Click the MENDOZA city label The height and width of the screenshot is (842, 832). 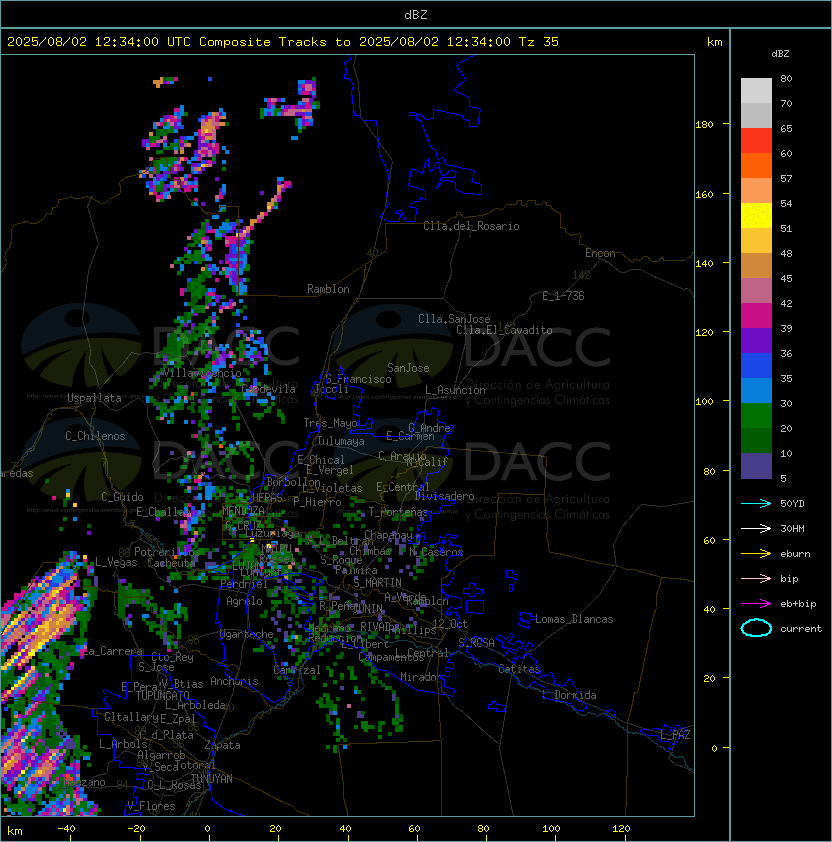tap(243, 511)
